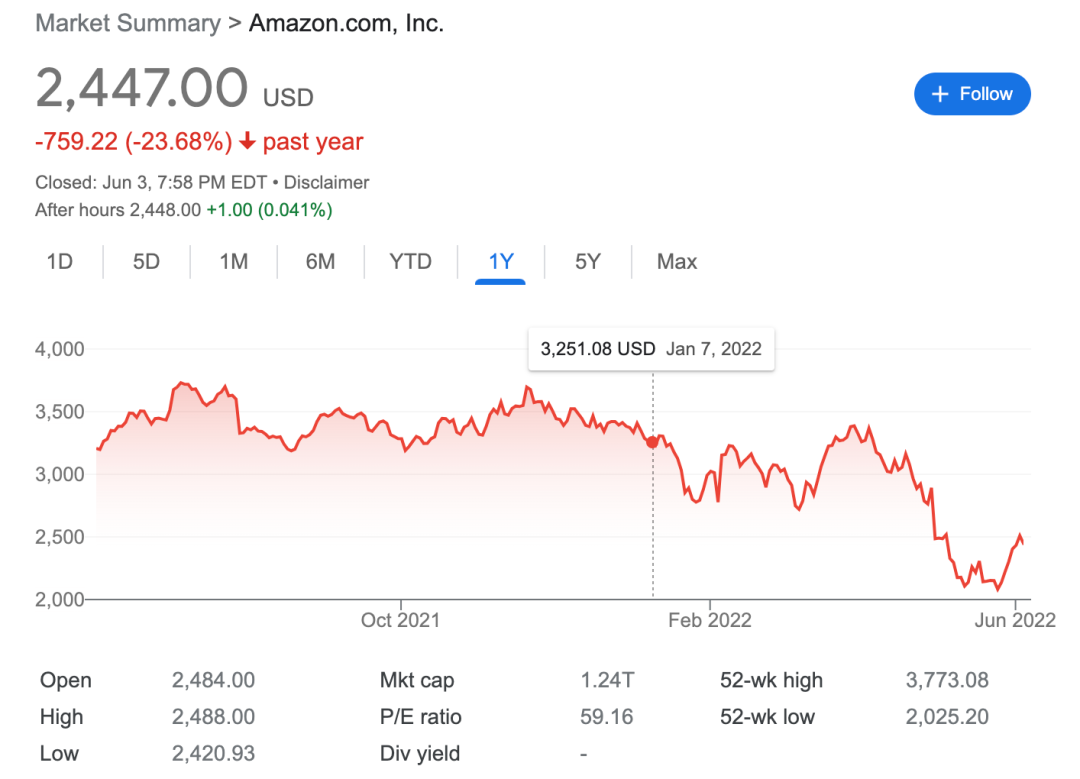Image resolution: width=1080 pixels, height=779 pixels.
Task: Switch to YTD view
Action: [410, 262]
